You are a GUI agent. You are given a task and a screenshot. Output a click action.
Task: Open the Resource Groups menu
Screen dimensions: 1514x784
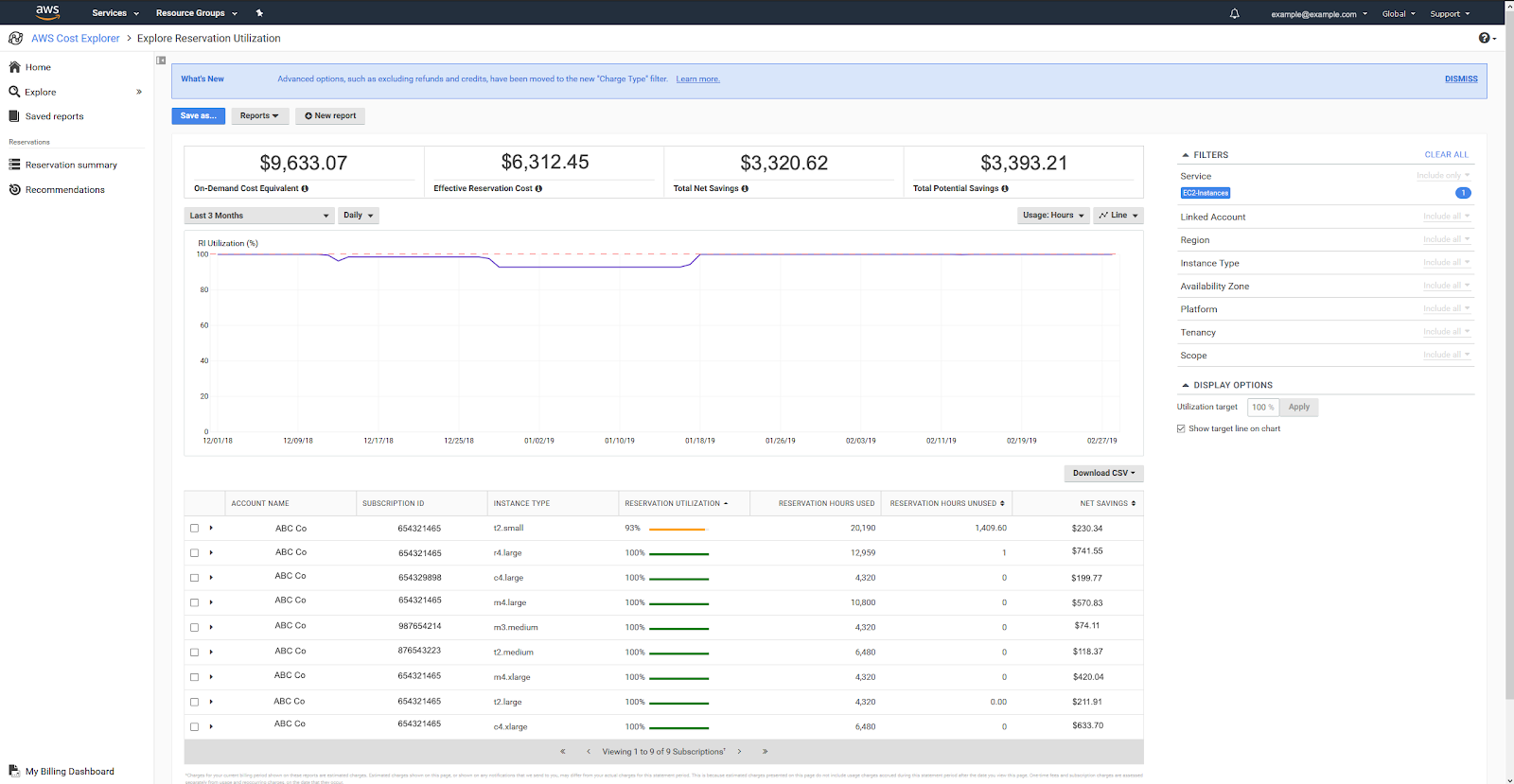pos(196,13)
